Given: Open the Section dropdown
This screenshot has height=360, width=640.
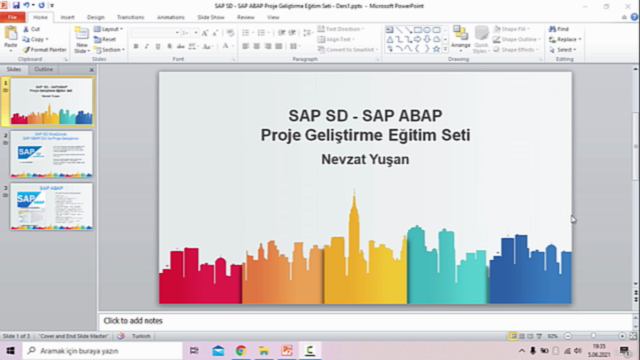Looking at the screenshot, I should pos(109,50).
